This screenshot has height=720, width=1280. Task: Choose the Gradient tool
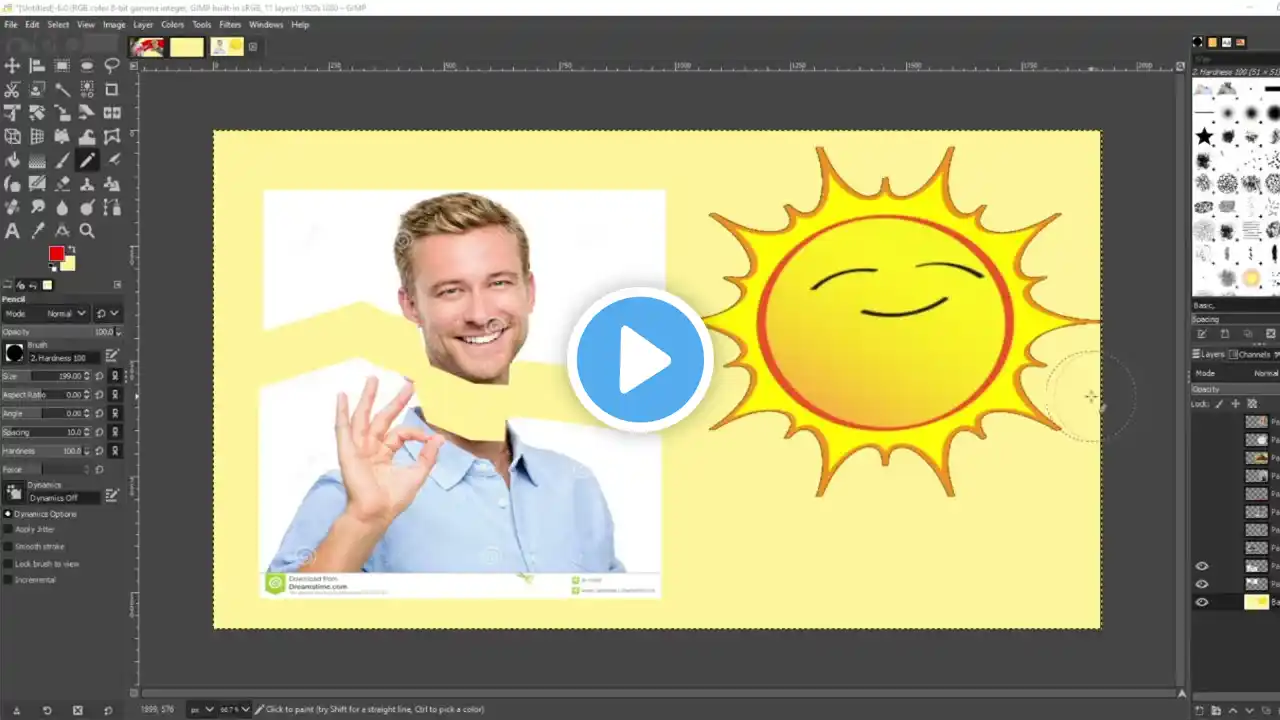tap(37, 160)
